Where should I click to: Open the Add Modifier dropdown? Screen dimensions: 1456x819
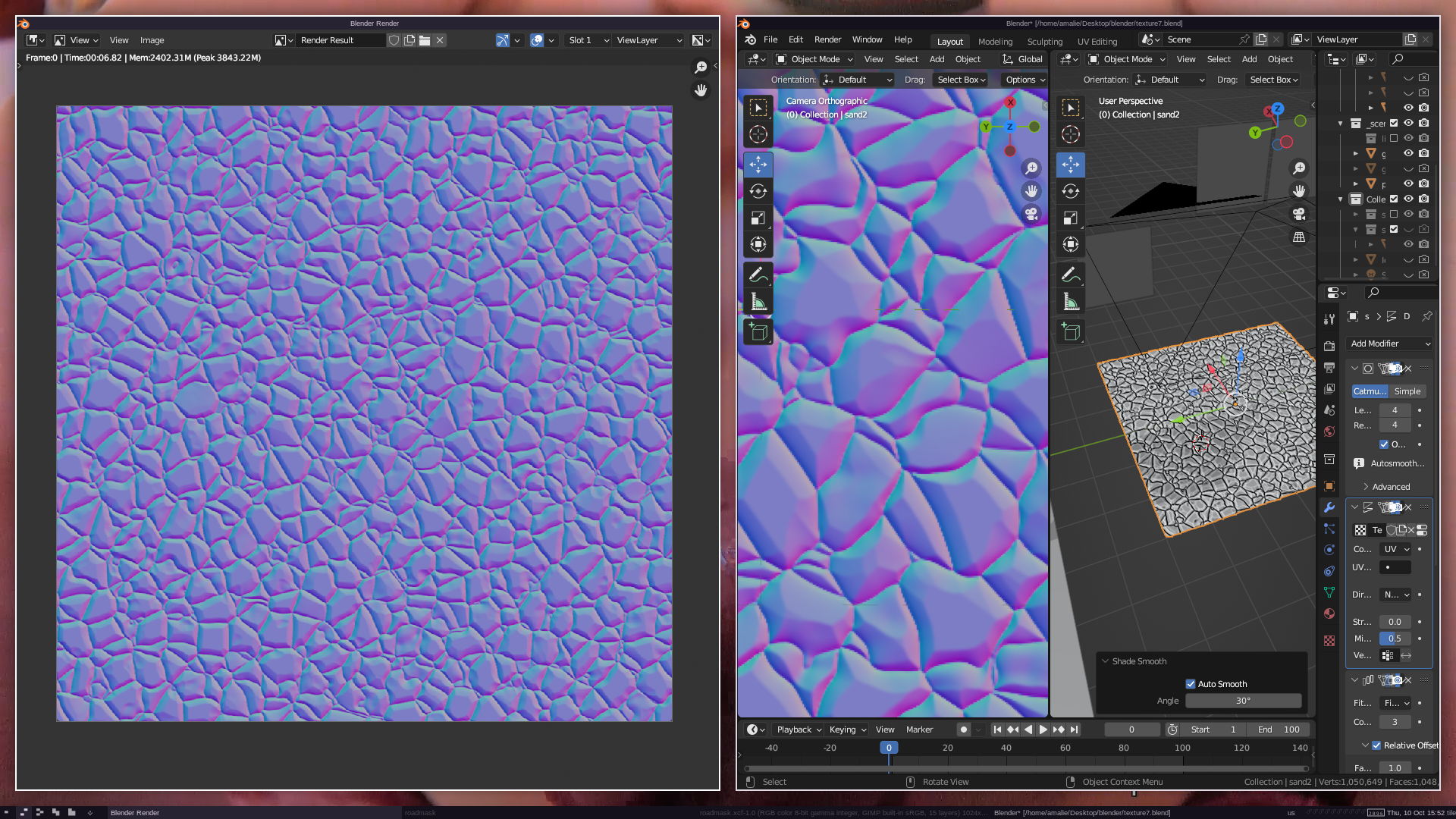pyautogui.click(x=1389, y=344)
